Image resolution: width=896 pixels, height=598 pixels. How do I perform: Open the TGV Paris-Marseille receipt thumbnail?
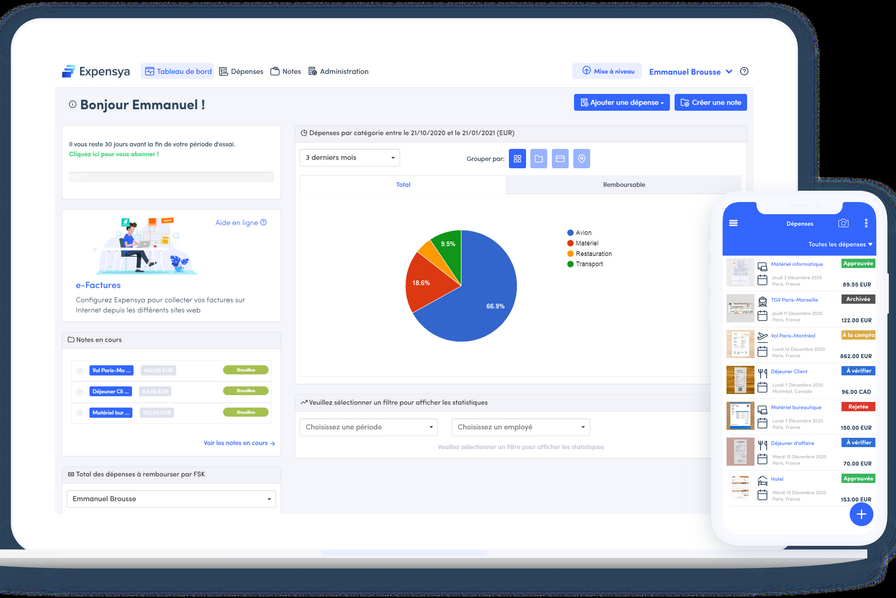tap(740, 309)
